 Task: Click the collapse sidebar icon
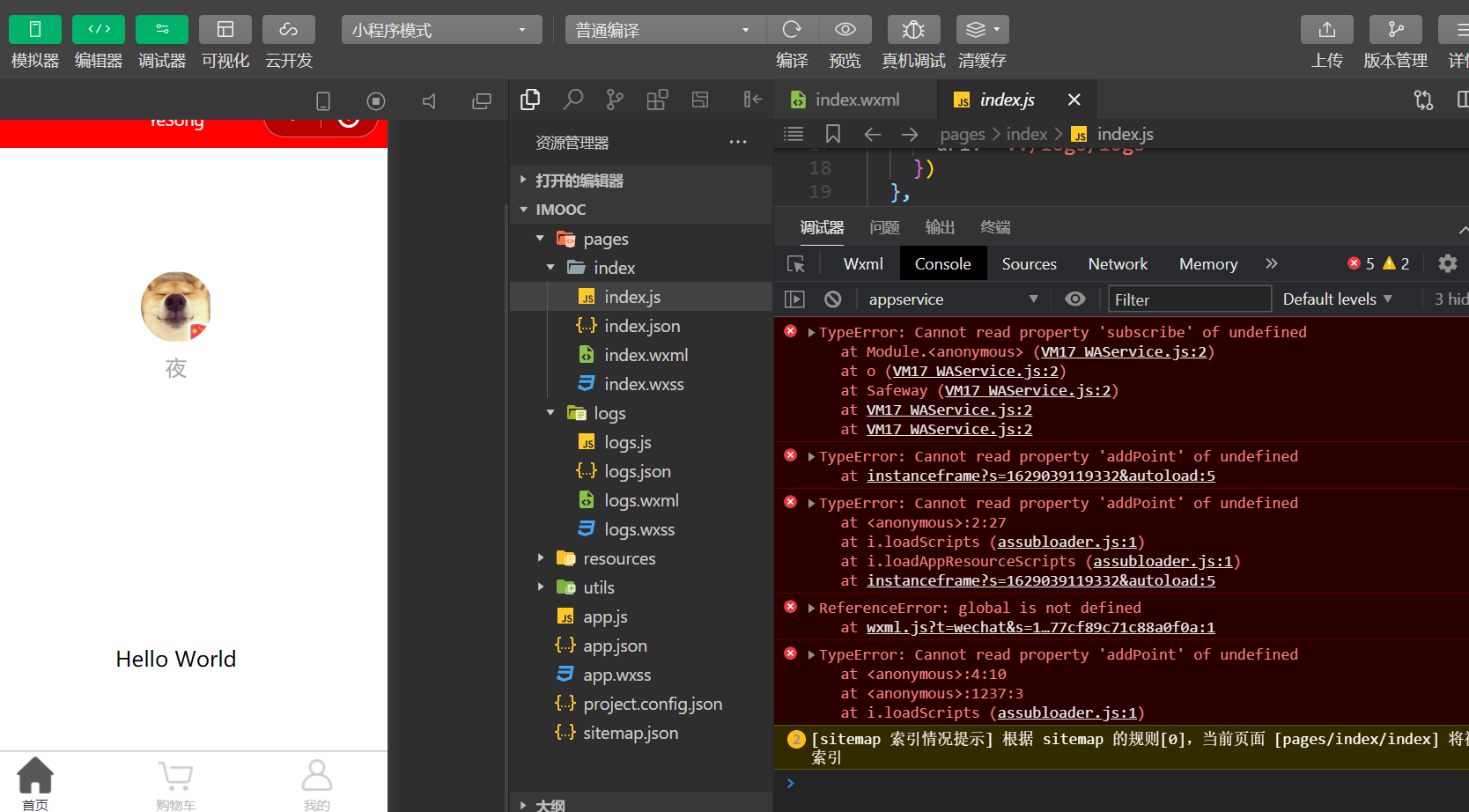pyautogui.click(x=752, y=100)
